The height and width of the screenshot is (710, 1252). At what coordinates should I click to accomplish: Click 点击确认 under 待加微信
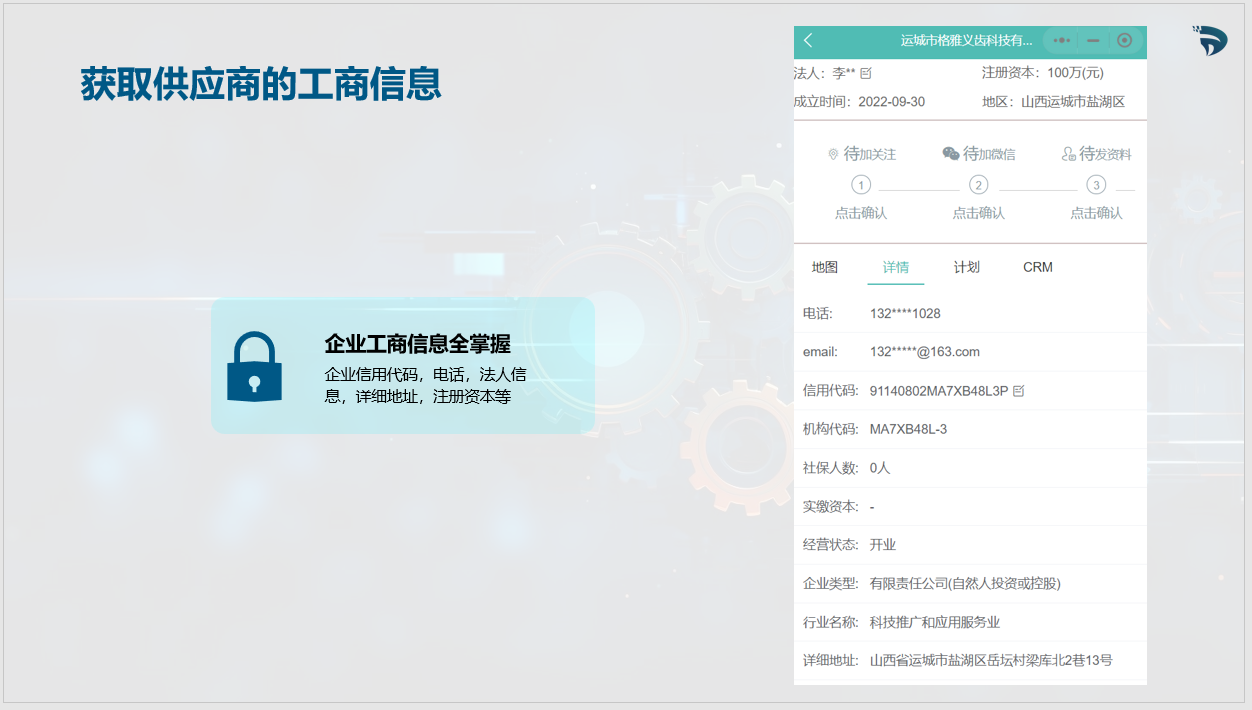(x=979, y=213)
